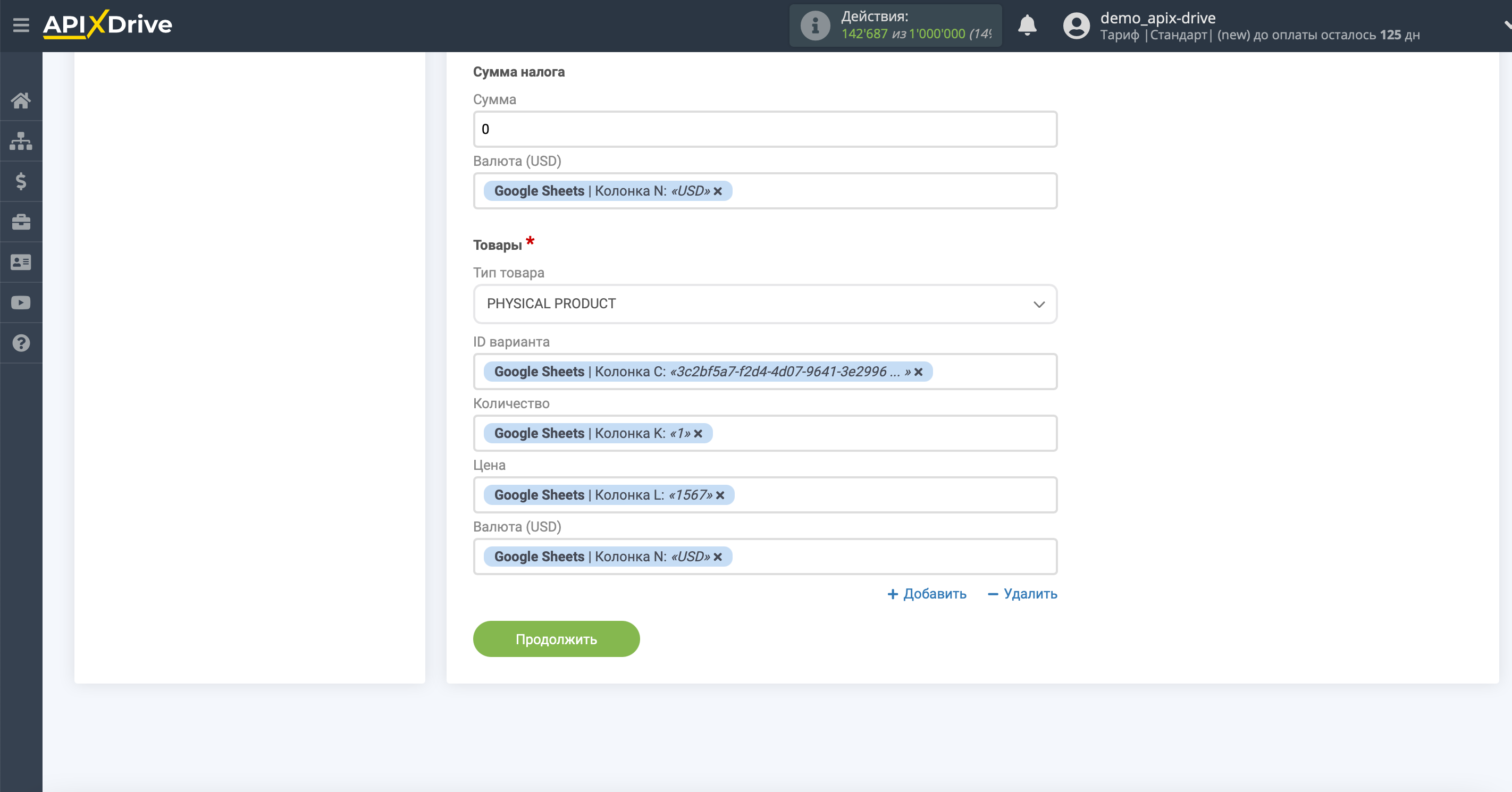Click the Удалить link

click(1022, 594)
